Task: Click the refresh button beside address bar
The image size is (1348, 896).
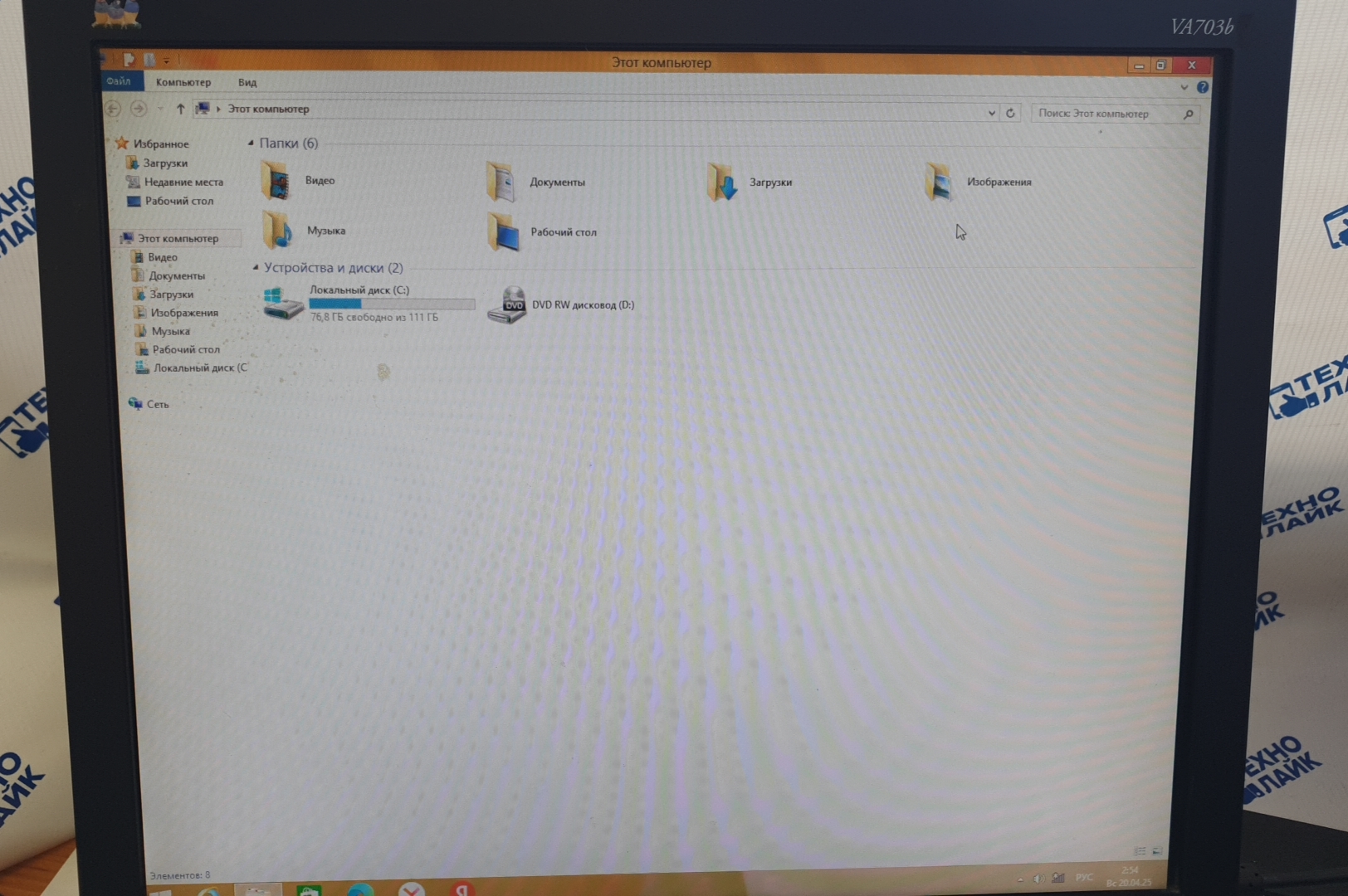Action: (1010, 114)
